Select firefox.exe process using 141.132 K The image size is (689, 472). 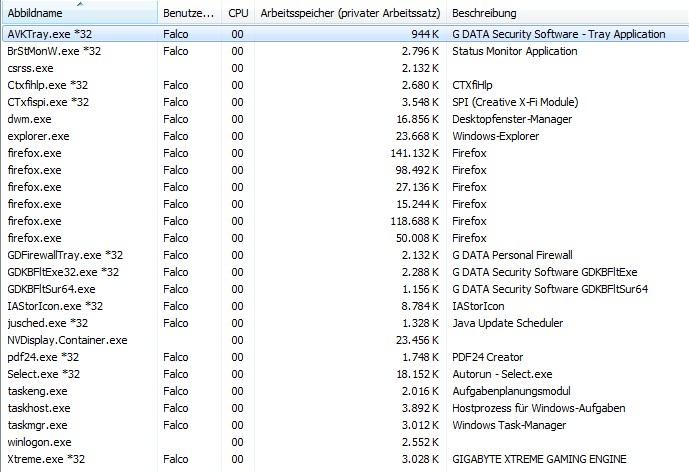click(34, 153)
